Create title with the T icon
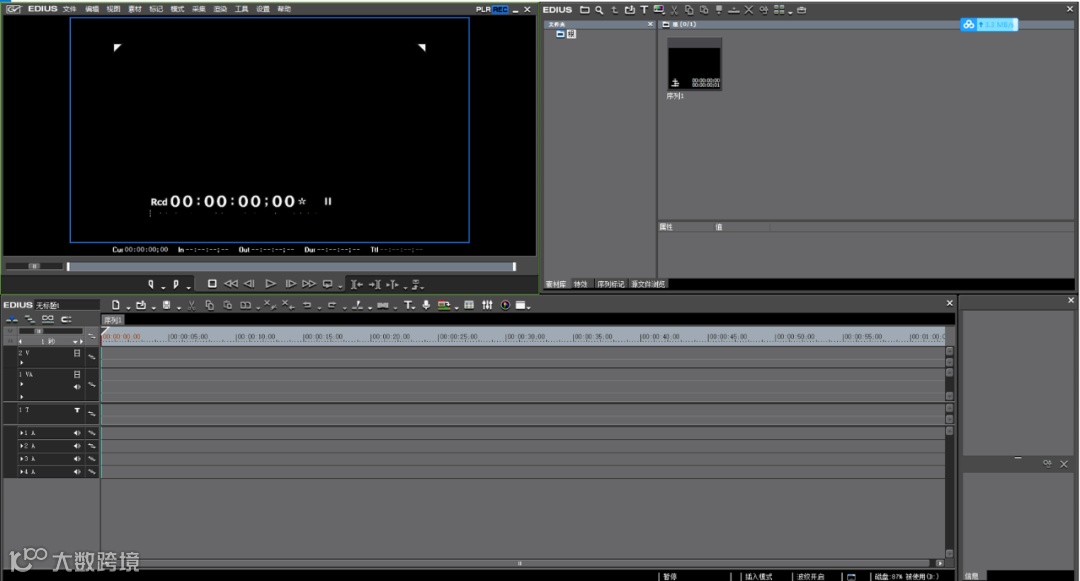1080x581 pixels. point(408,305)
